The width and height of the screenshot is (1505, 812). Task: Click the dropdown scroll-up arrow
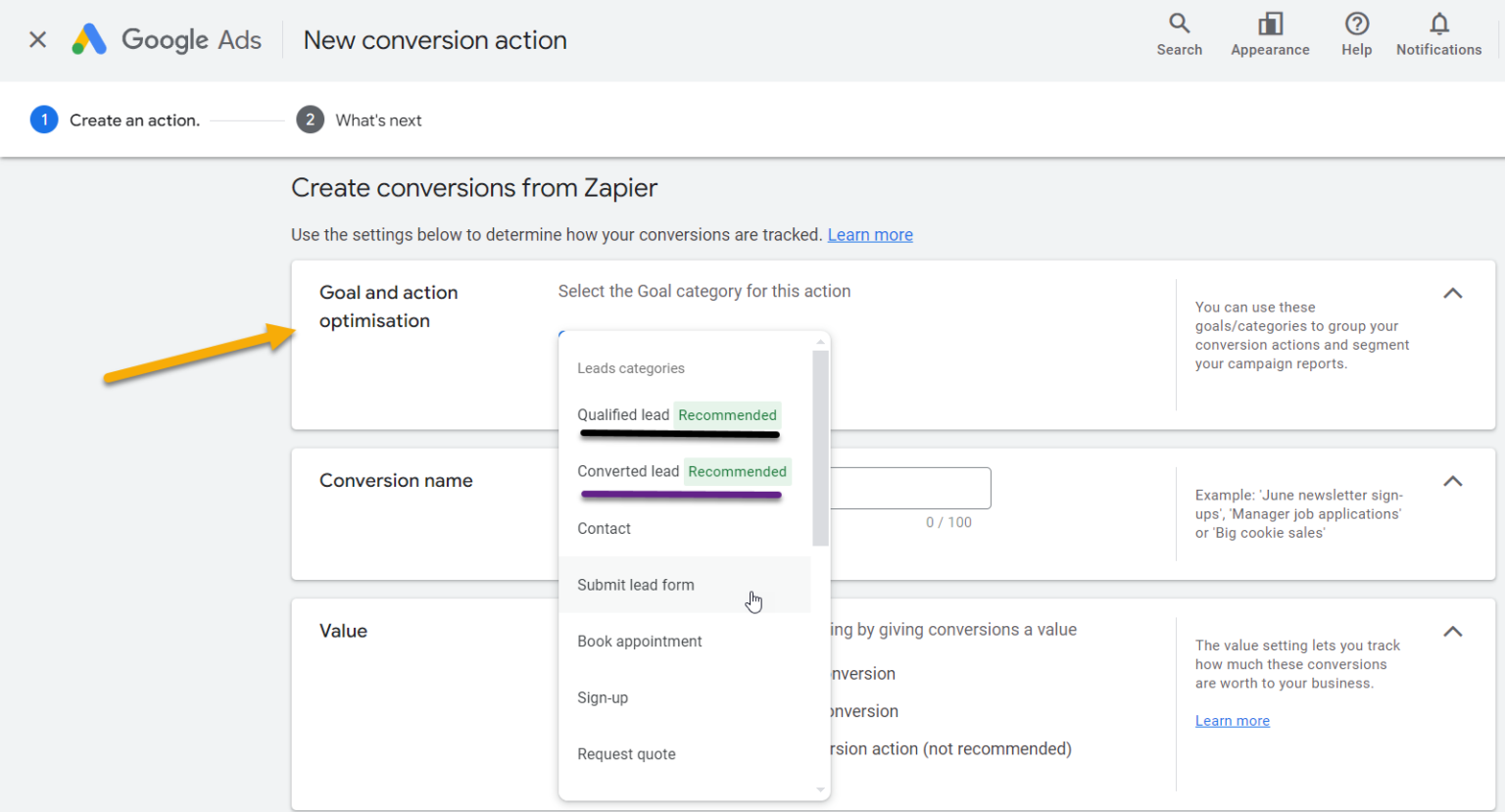point(821,342)
